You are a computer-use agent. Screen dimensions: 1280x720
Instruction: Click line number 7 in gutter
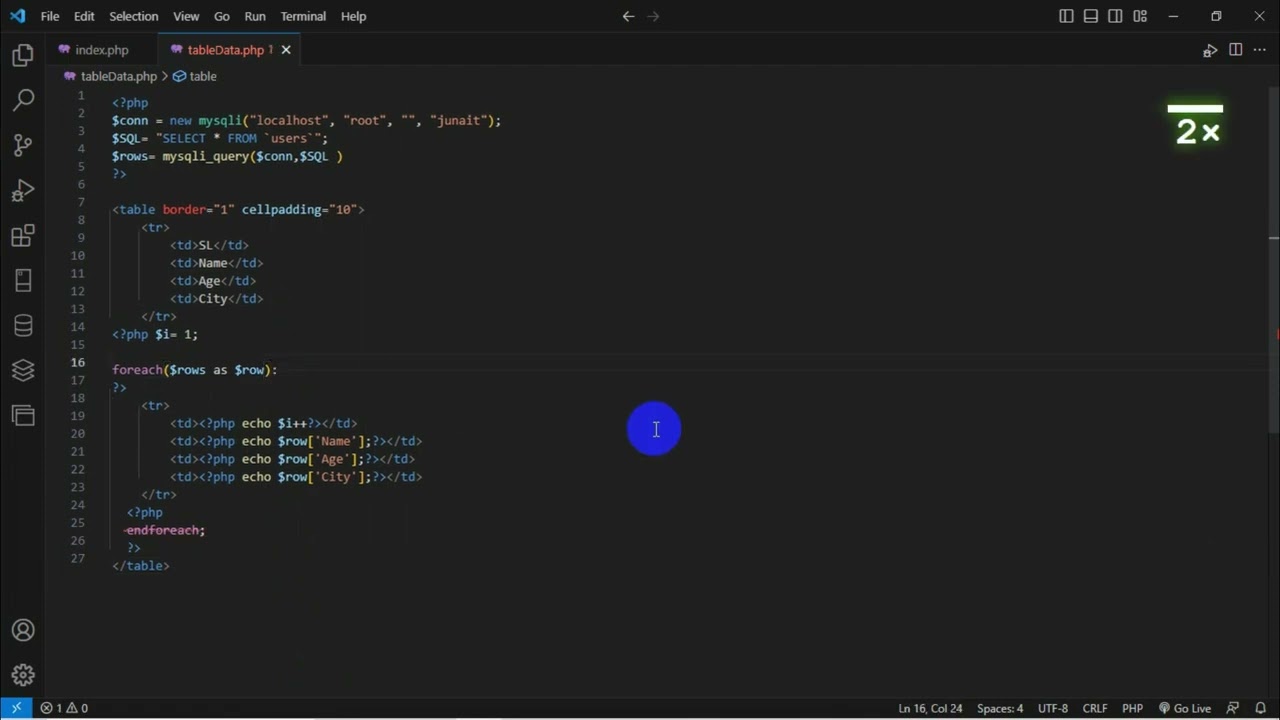click(x=81, y=202)
